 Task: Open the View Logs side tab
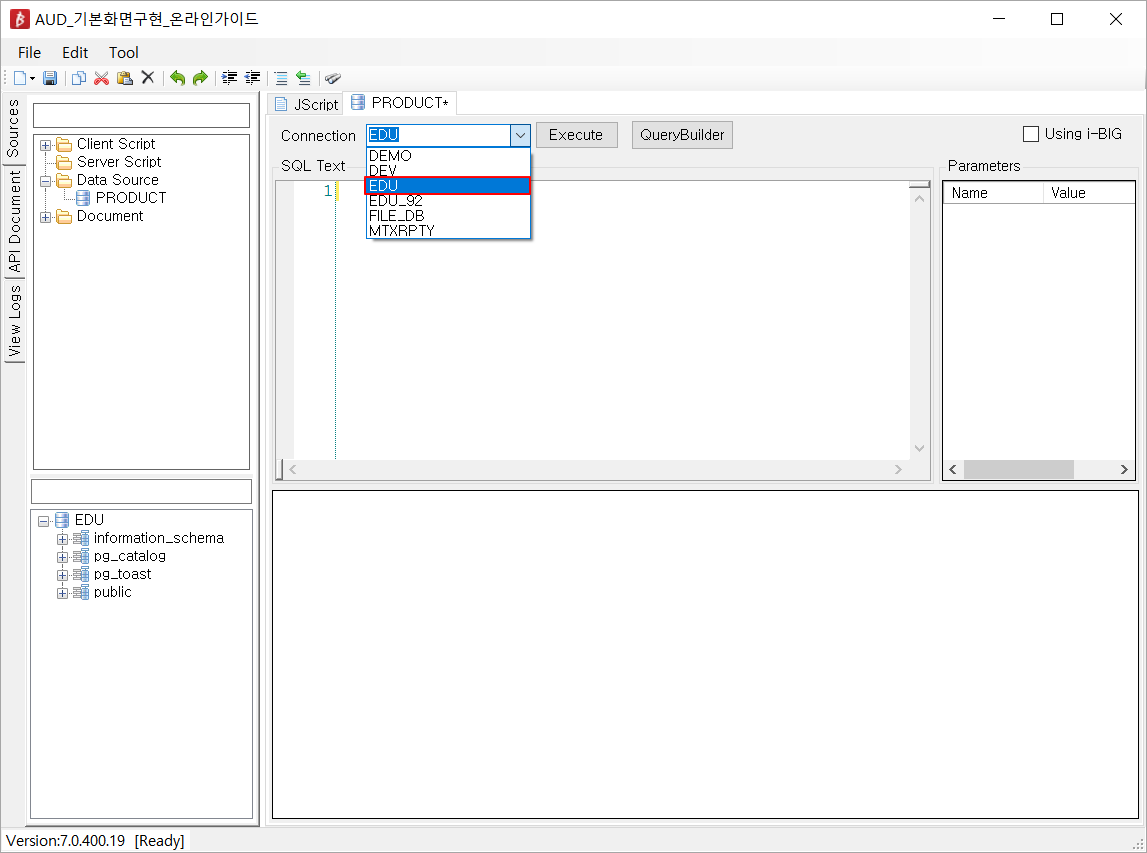(x=14, y=320)
